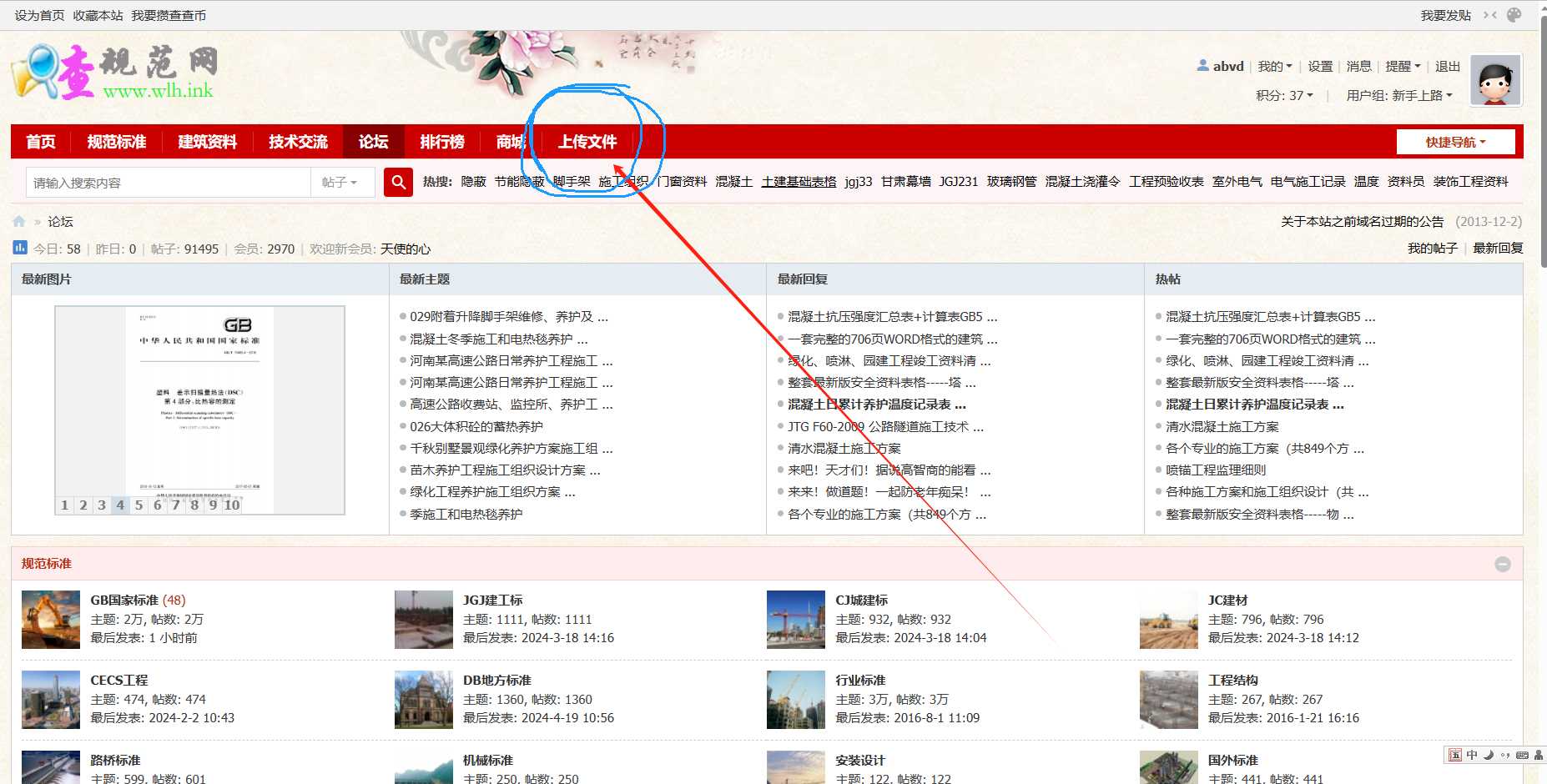Expand the 帖子 search type dropdown
The width and height of the screenshot is (1547, 784).
point(340,182)
